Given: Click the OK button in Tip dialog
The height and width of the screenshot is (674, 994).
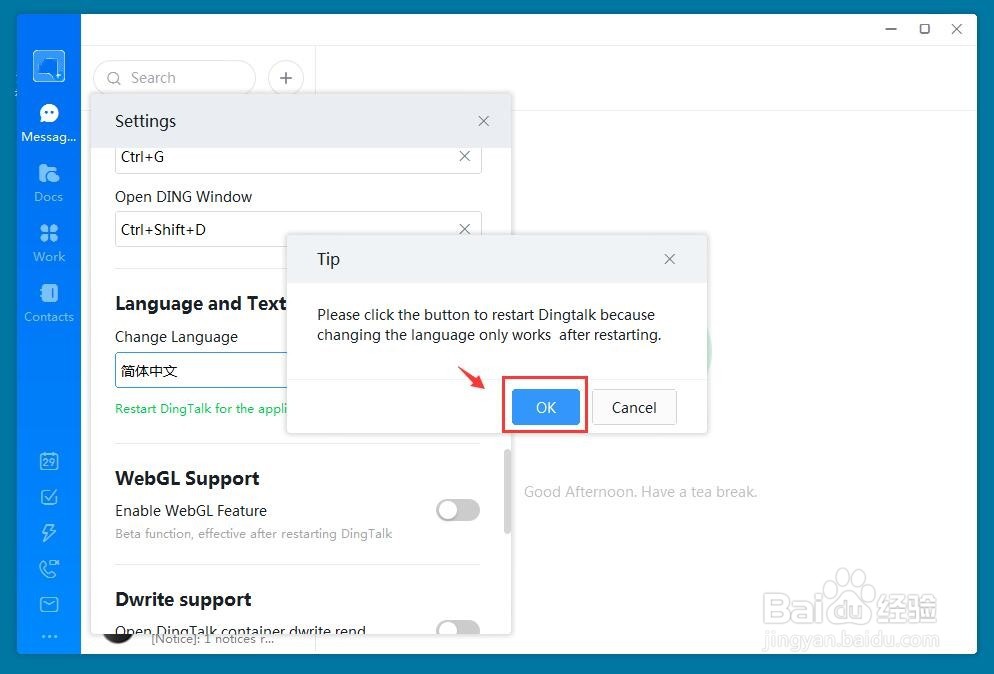Looking at the screenshot, I should point(546,407).
